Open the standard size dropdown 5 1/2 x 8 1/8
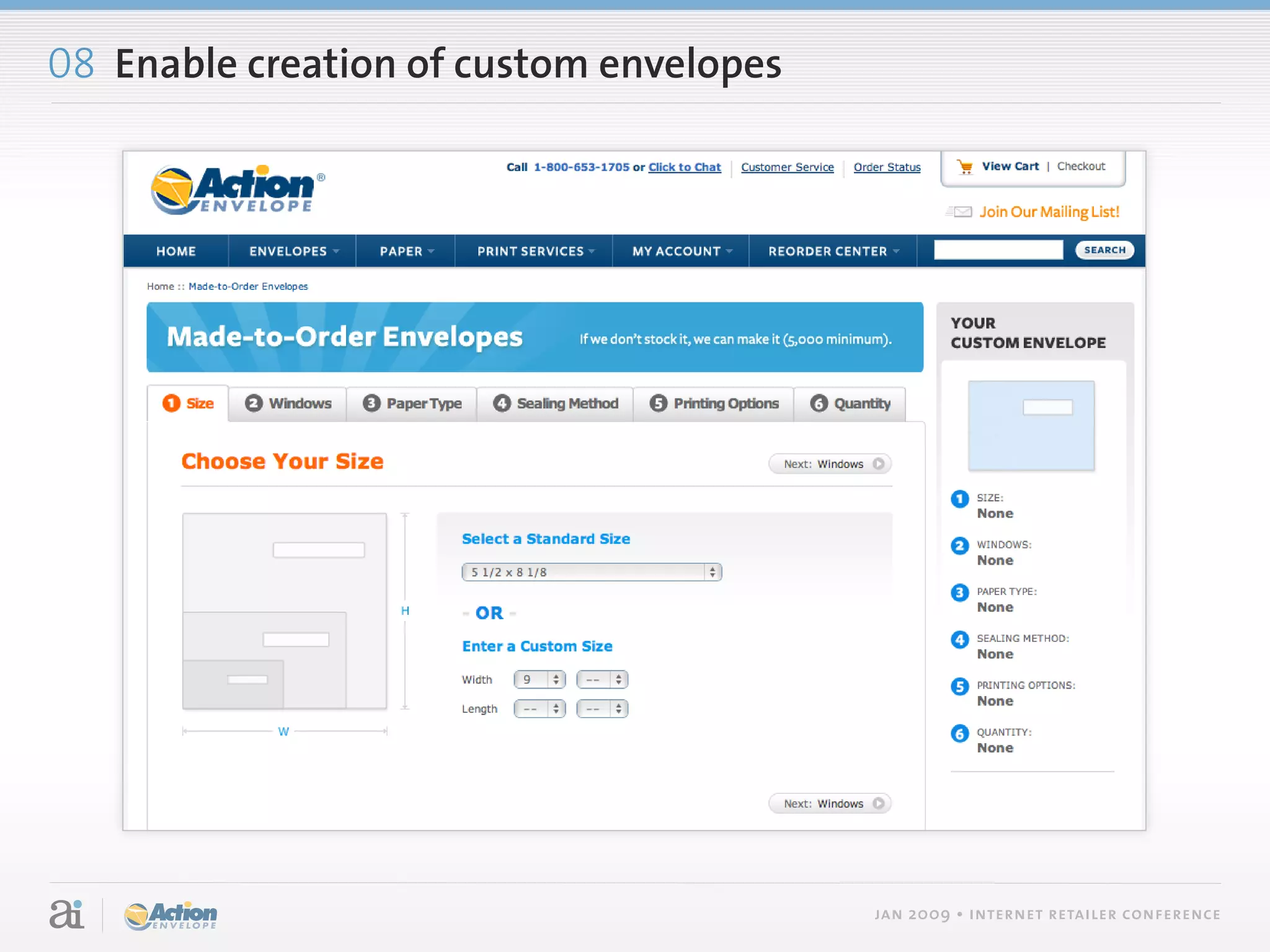 592,572
